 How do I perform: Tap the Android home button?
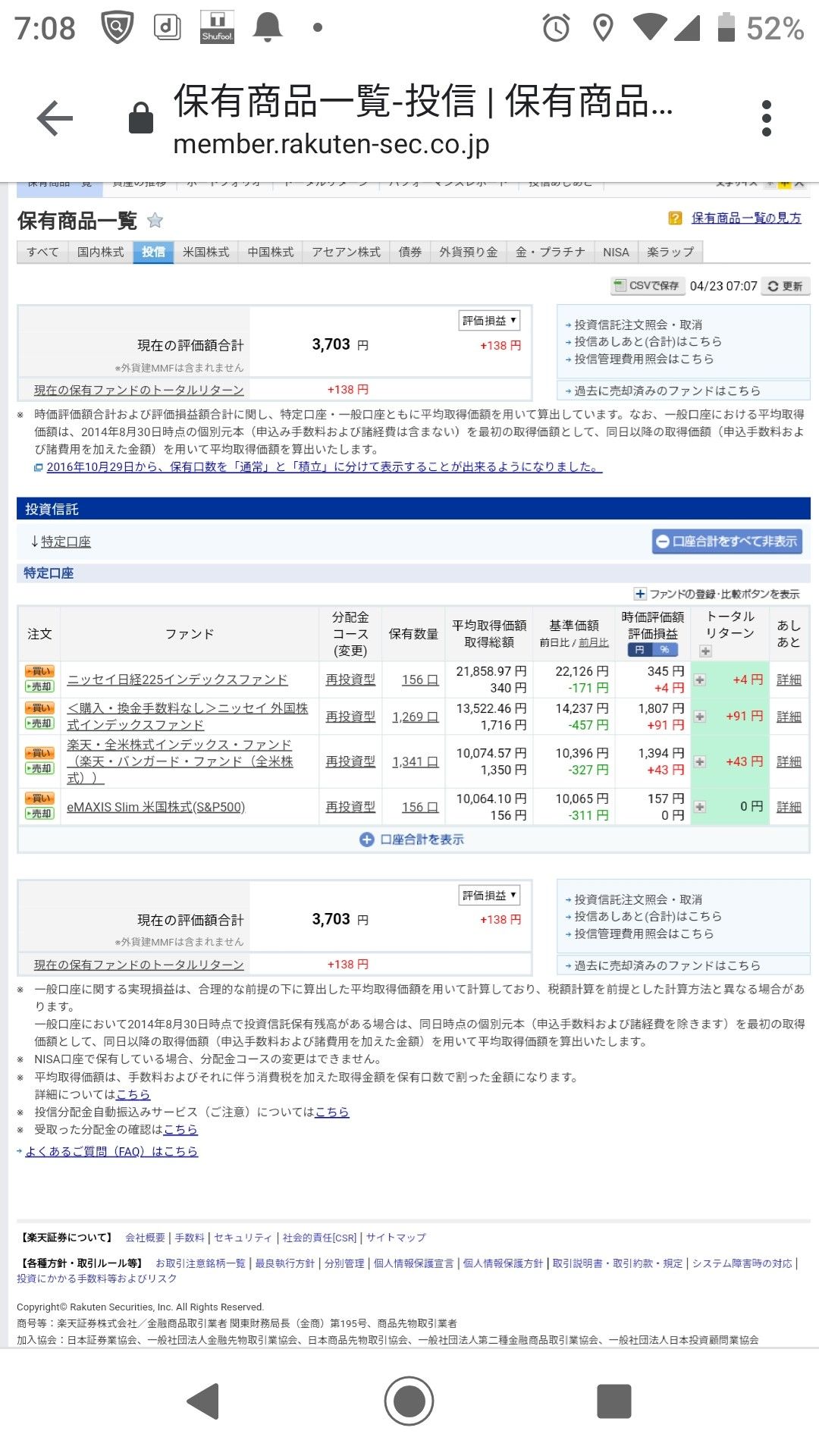click(x=409, y=1401)
